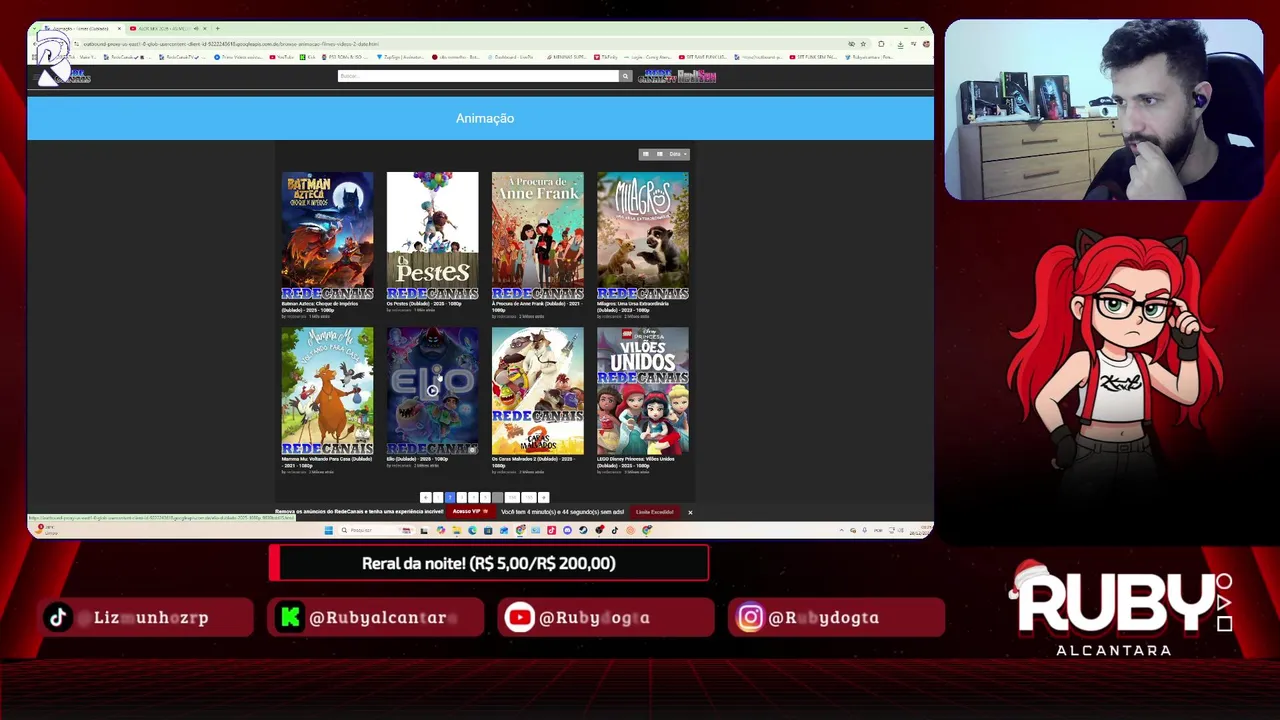Go to pagination page 3
This screenshot has height=720, width=1280.
point(461,497)
